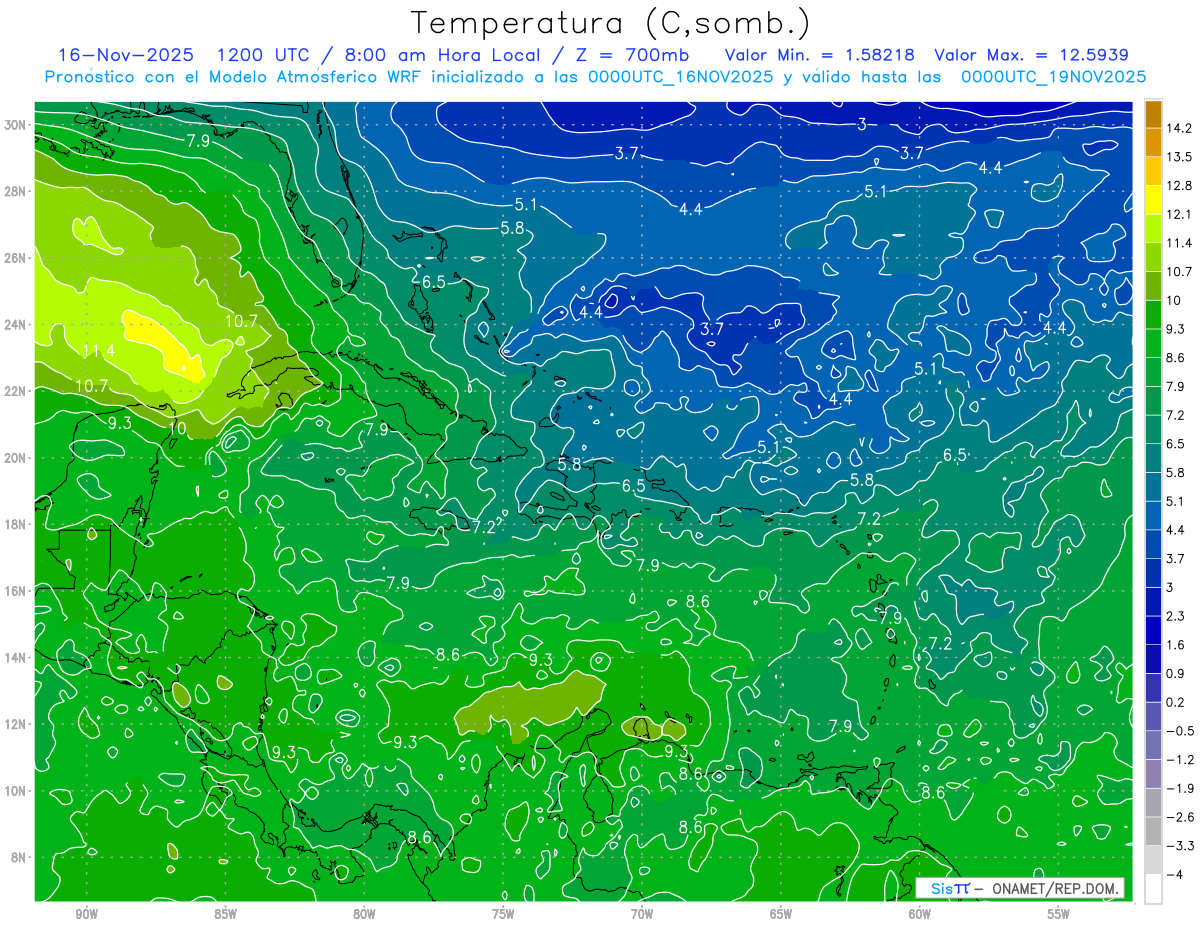The image size is (1200, 927).
Task: Click the "80W" longitude axis label
Action: click(364, 915)
